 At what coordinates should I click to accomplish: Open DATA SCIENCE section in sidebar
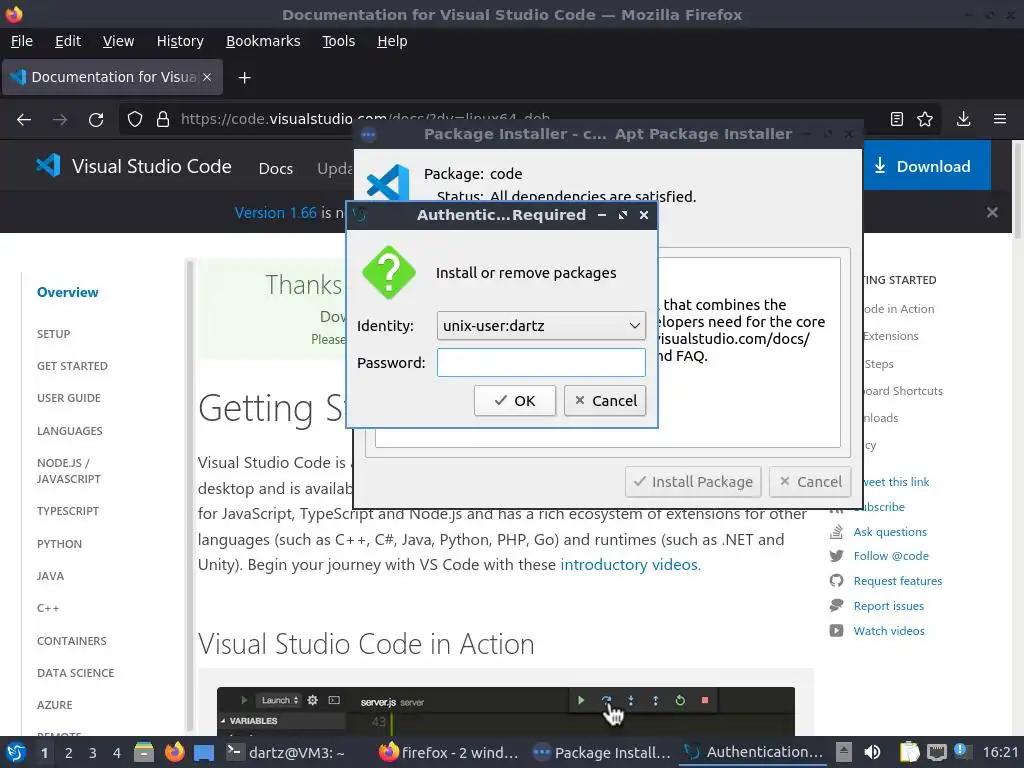tap(75, 673)
